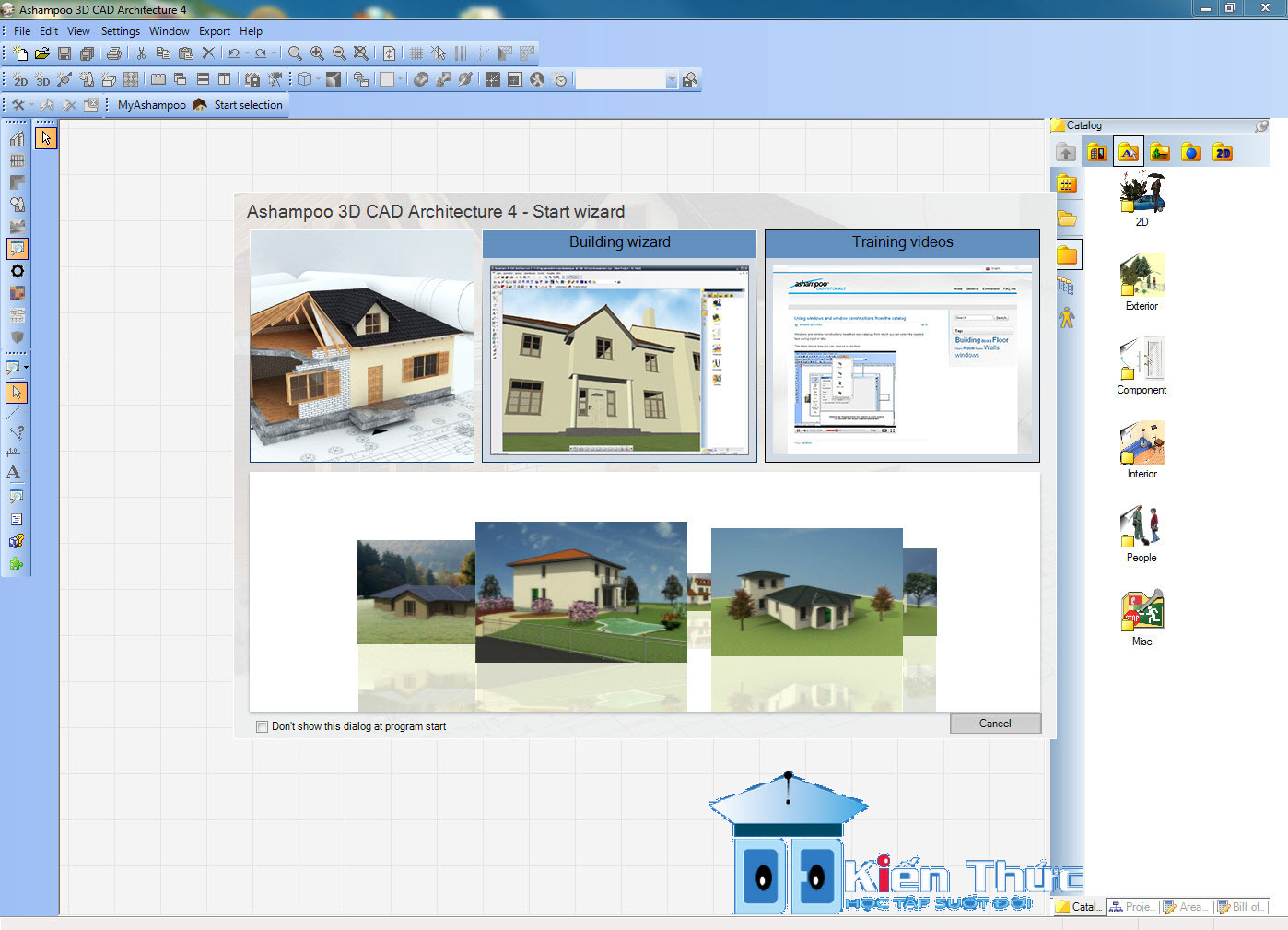Switch to the Area... bottom tab
1288x930 pixels.
(1187, 907)
